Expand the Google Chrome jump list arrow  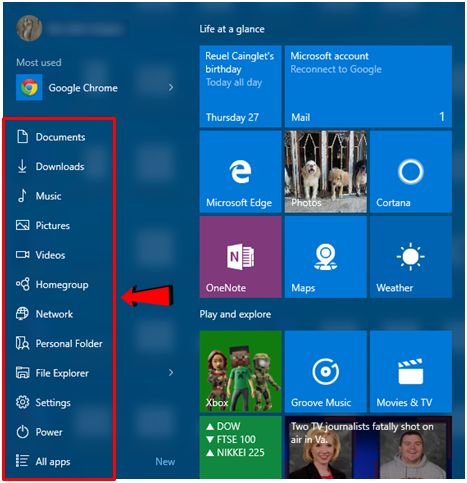point(171,87)
